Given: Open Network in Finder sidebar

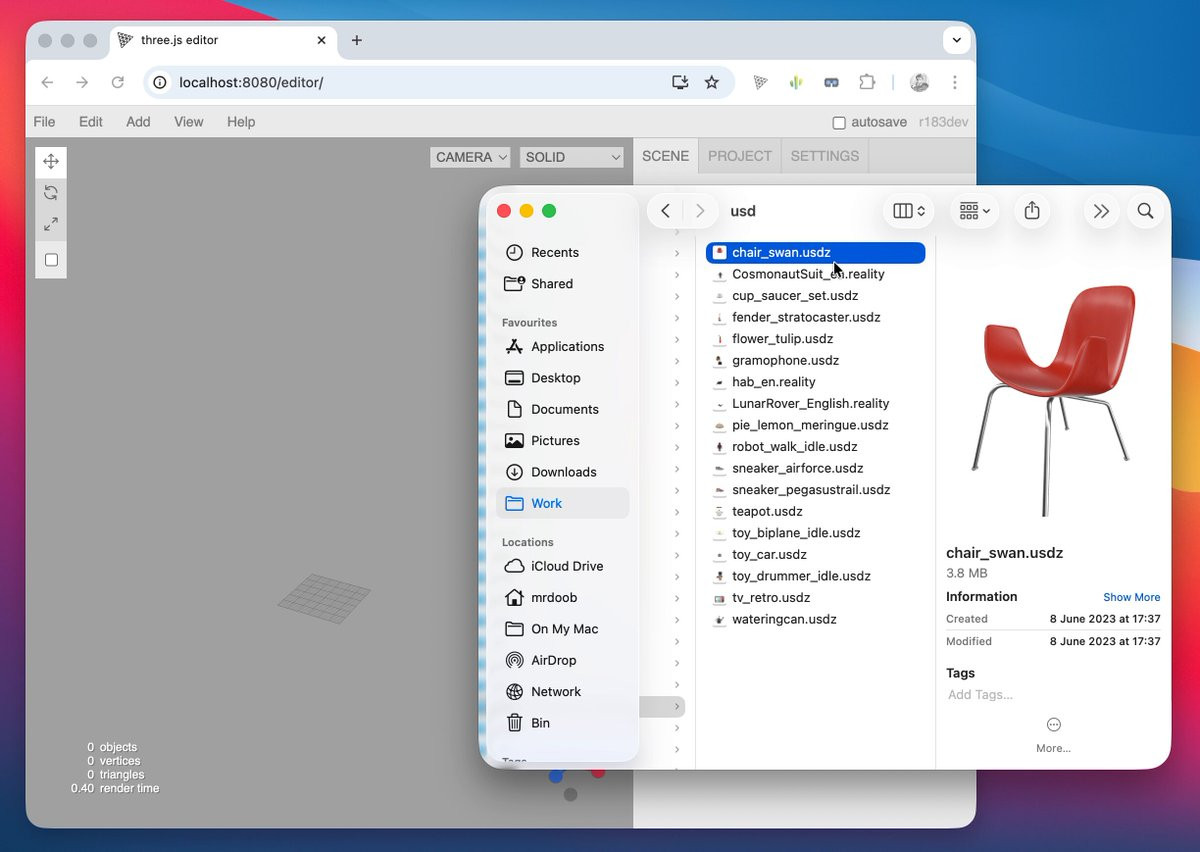Looking at the screenshot, I should (563, 692).
